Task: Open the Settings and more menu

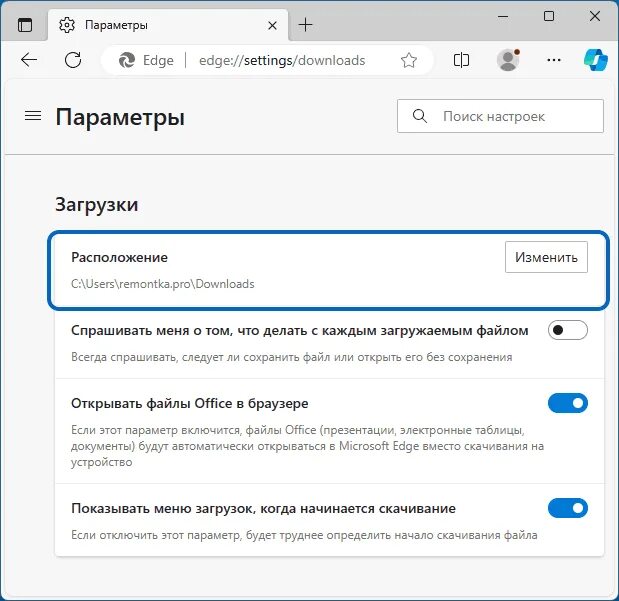Action: [554, 60]
